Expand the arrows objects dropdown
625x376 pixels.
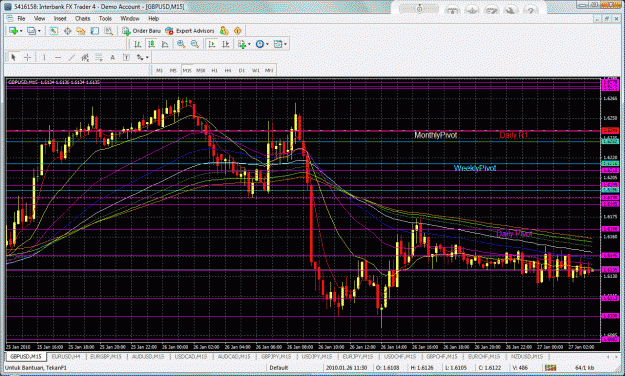pyautogui.click(x=147, y=57)
